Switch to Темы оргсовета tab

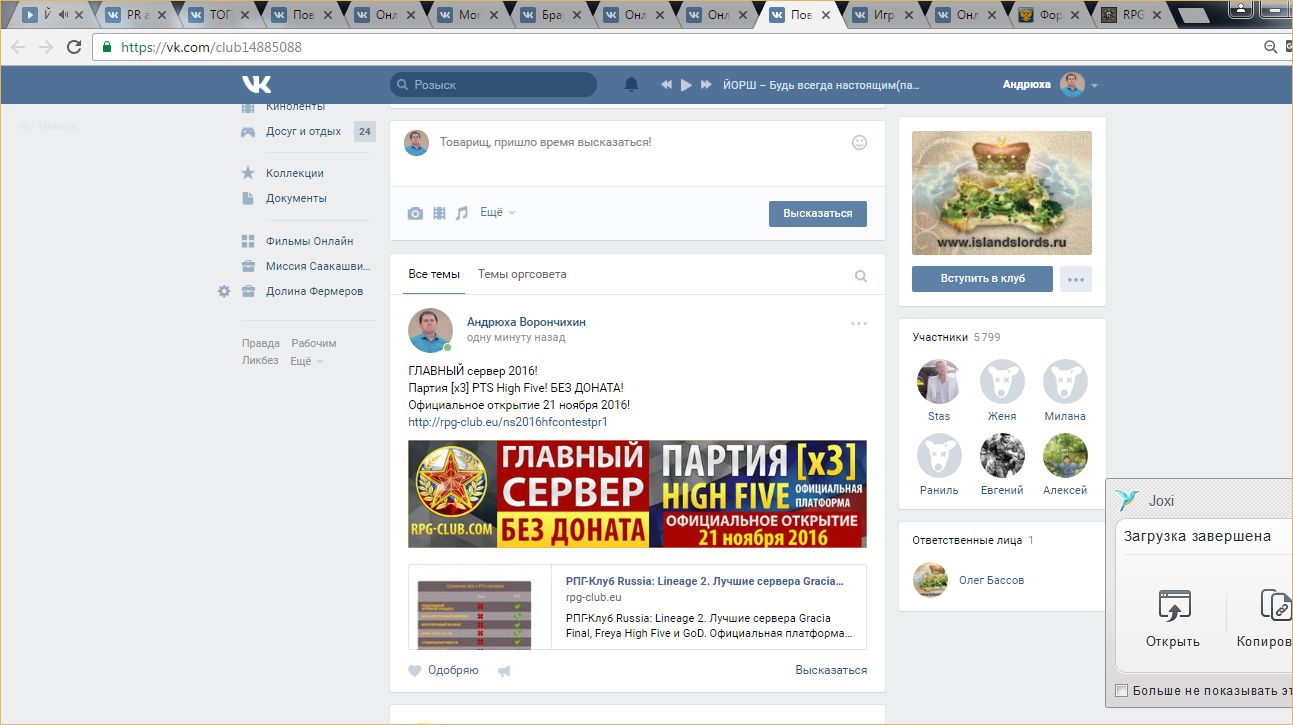tap(522, 274)
